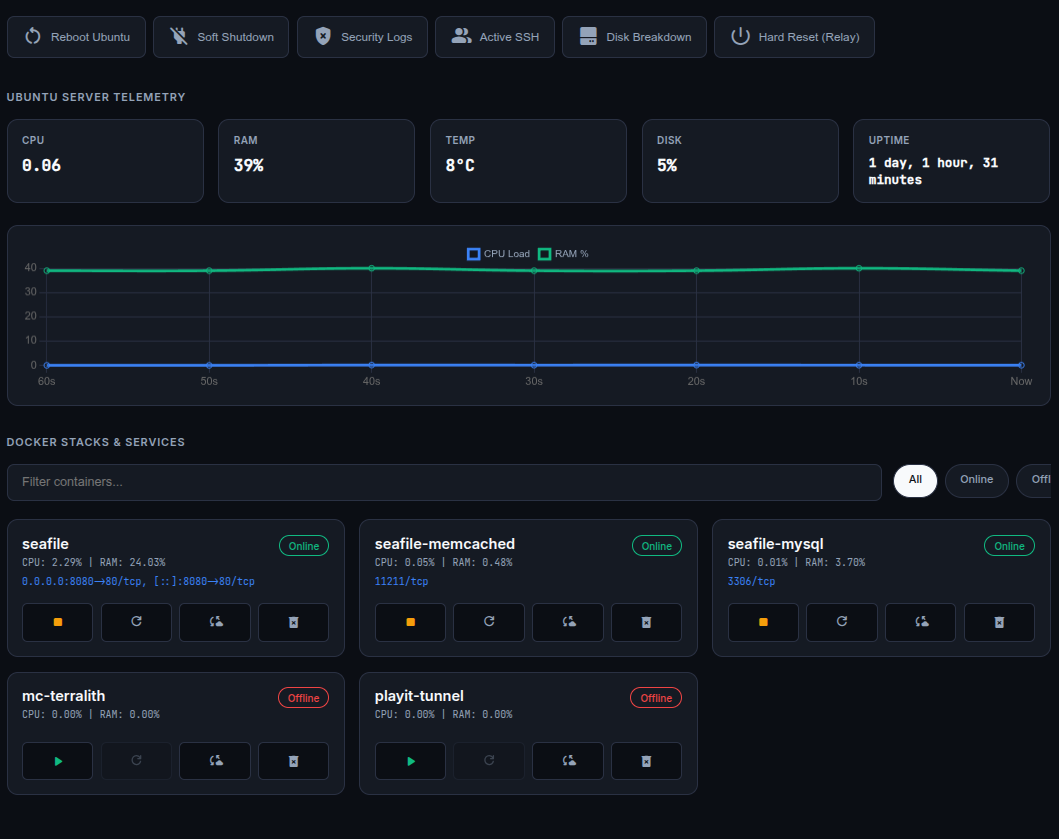Filter to Online containers only
Viewport: 1059px width, 839px height.
(x=976, y=480)
